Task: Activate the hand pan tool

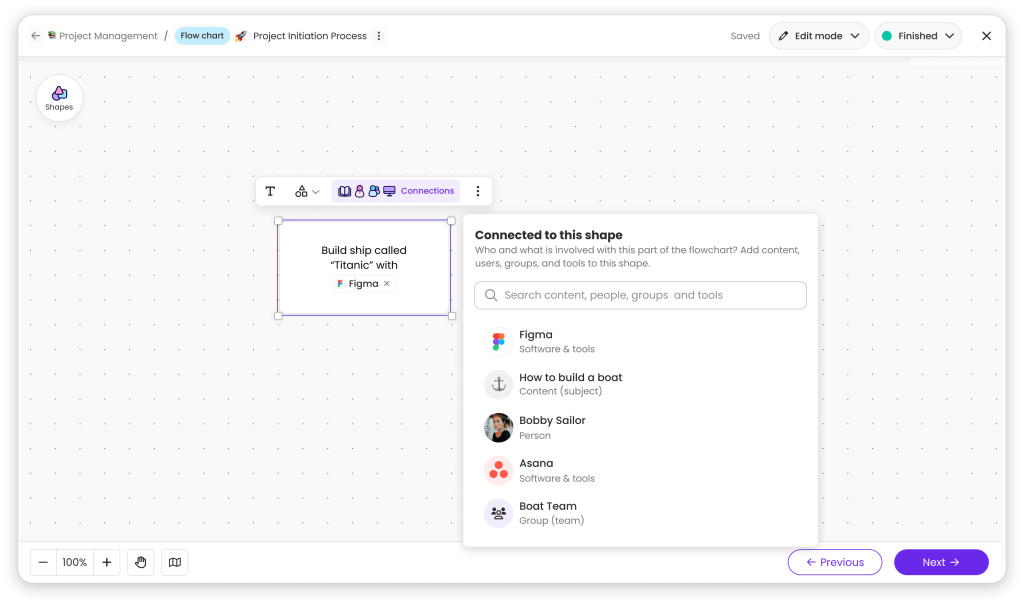Action: (x=141, y=562)
